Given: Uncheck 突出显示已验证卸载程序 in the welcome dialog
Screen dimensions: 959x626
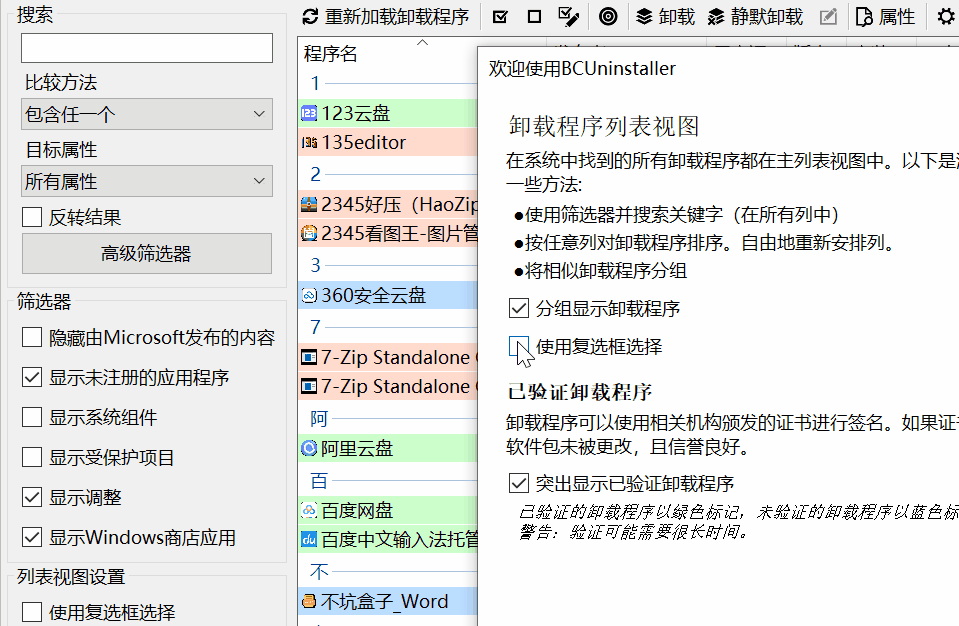Looking at the screenshot, I should [x=519, y=483].
